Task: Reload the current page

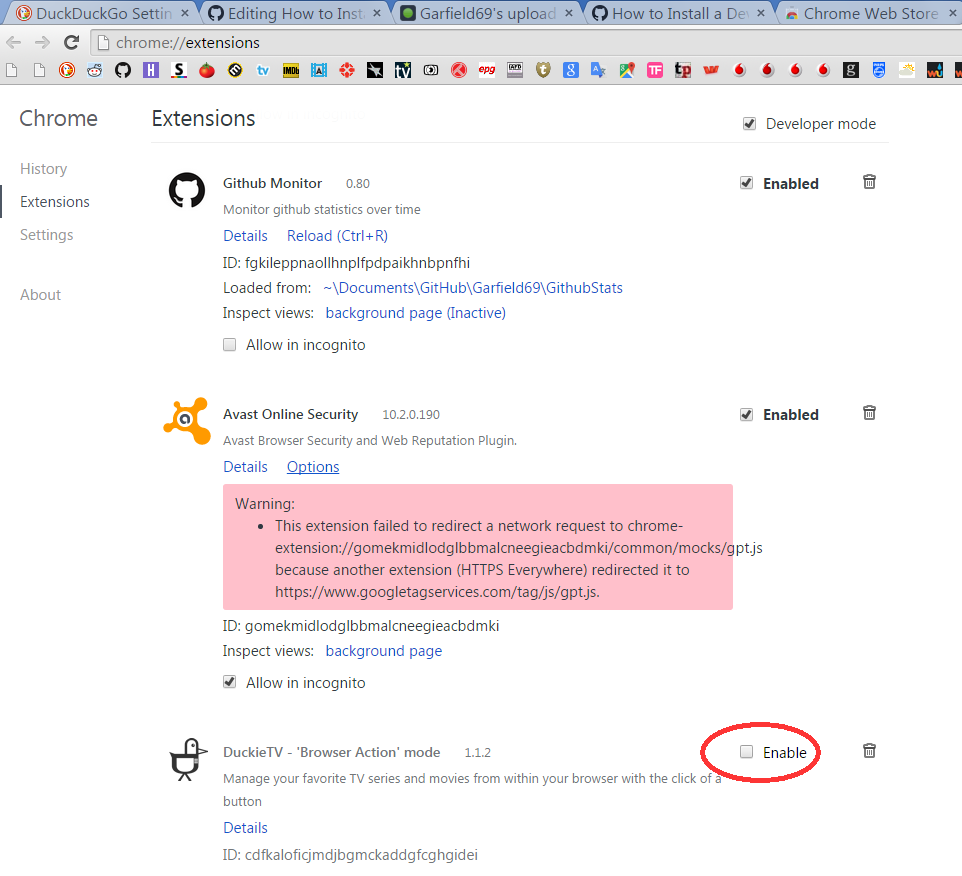Action: [x=72, y=42]
